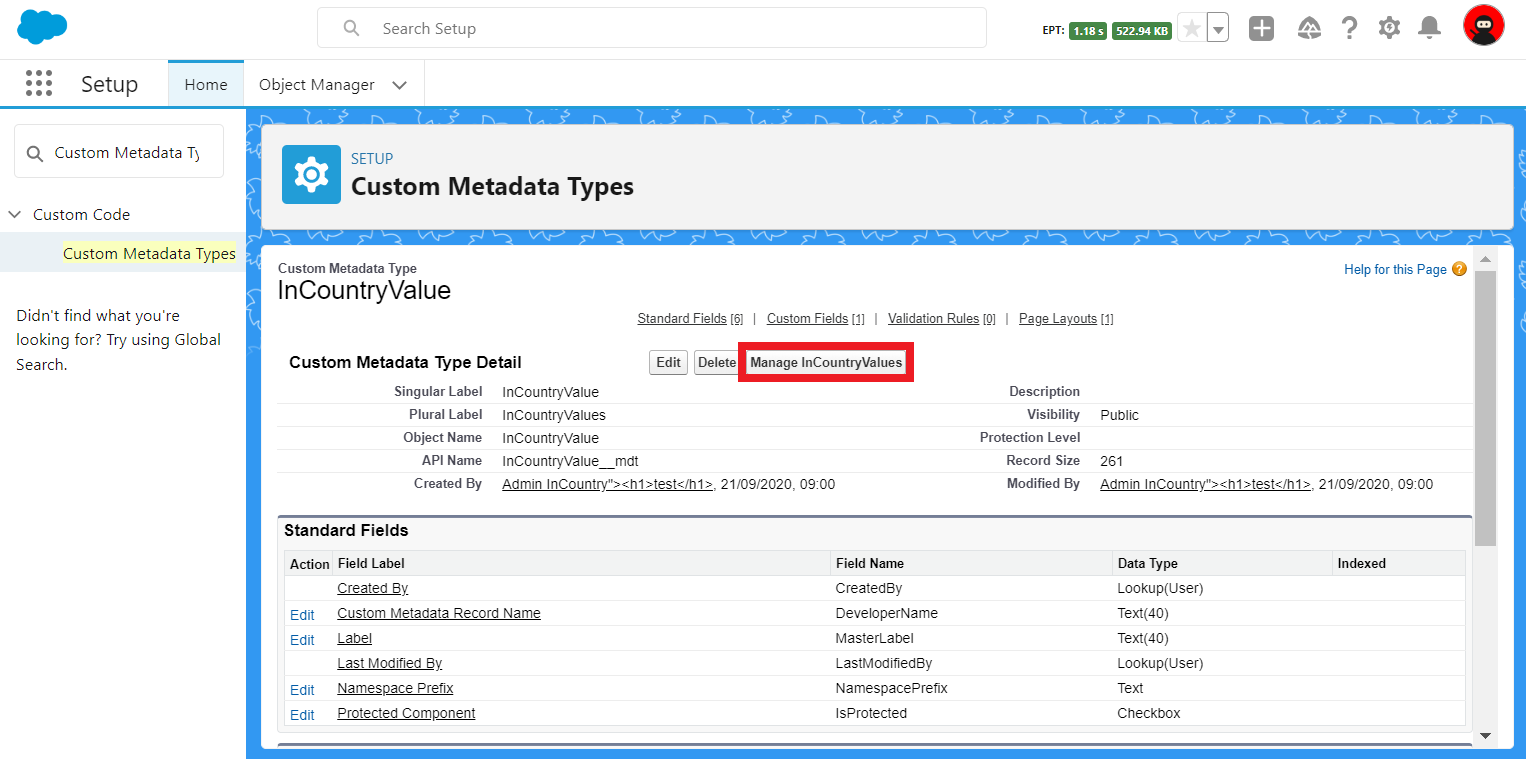Click the Salesforce cloud logo
The width and height of the screenshot is (1526, 759).
[x=42, y=27]
